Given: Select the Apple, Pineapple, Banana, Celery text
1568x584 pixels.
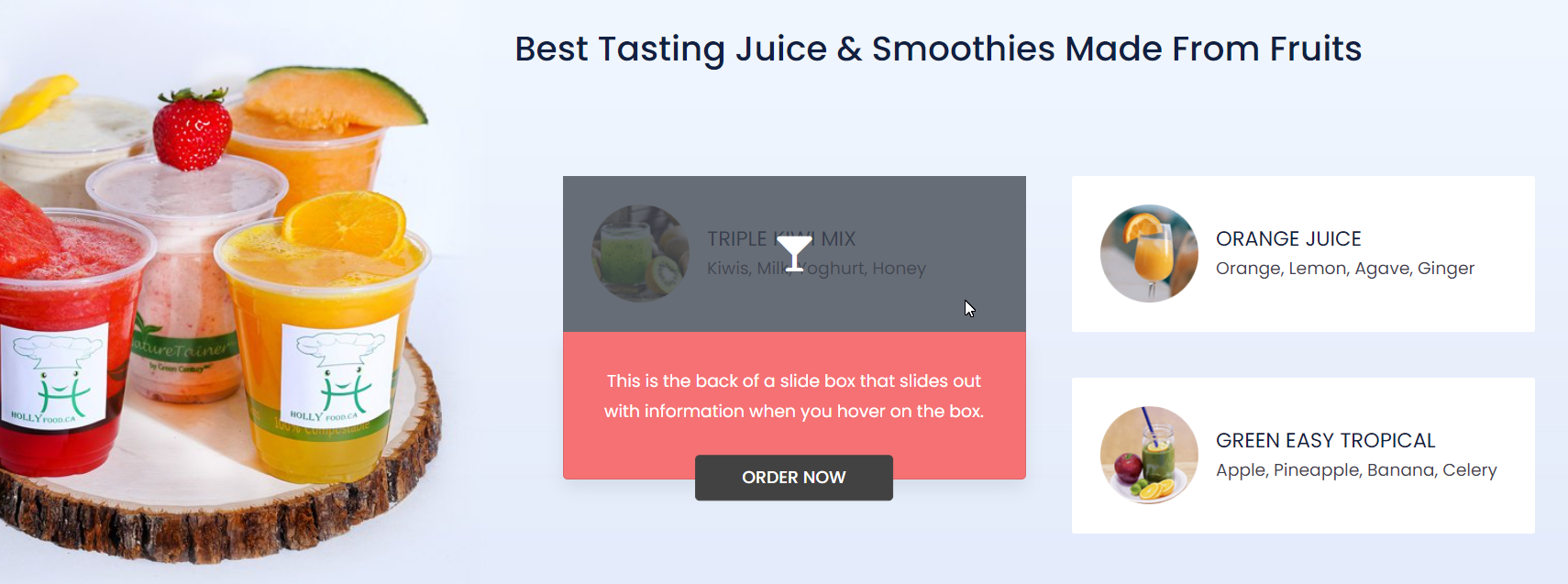Looking at the screenshot, I should coord(1355,470).
